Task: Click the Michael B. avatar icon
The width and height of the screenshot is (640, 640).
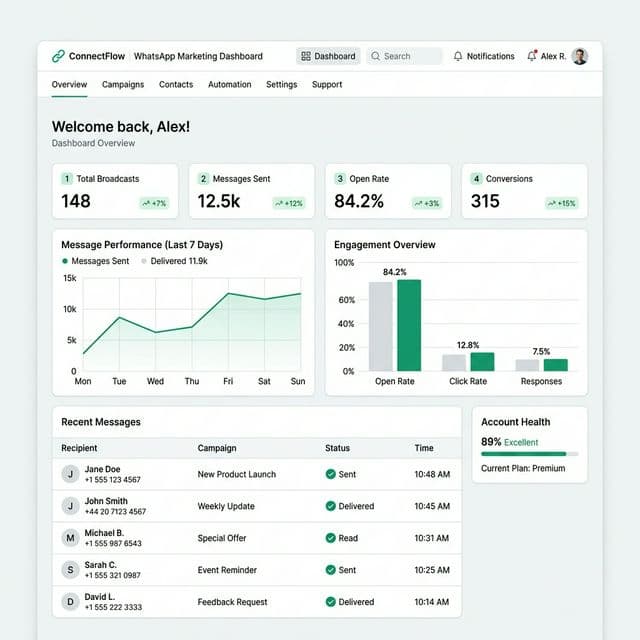Action: tap(70, 538)
